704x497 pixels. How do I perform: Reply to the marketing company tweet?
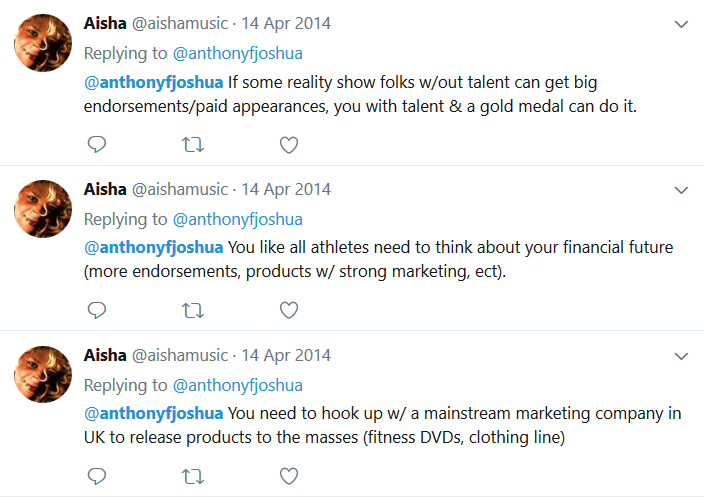97,475
